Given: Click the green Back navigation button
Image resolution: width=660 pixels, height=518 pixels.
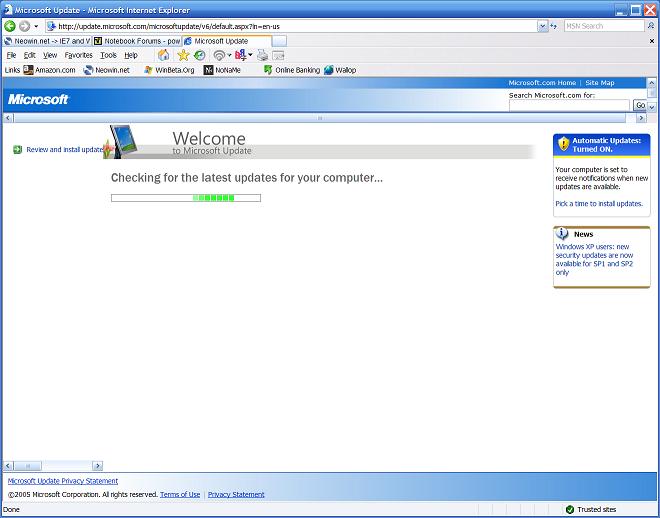Looking at the screenshot, I should point(10,26).
